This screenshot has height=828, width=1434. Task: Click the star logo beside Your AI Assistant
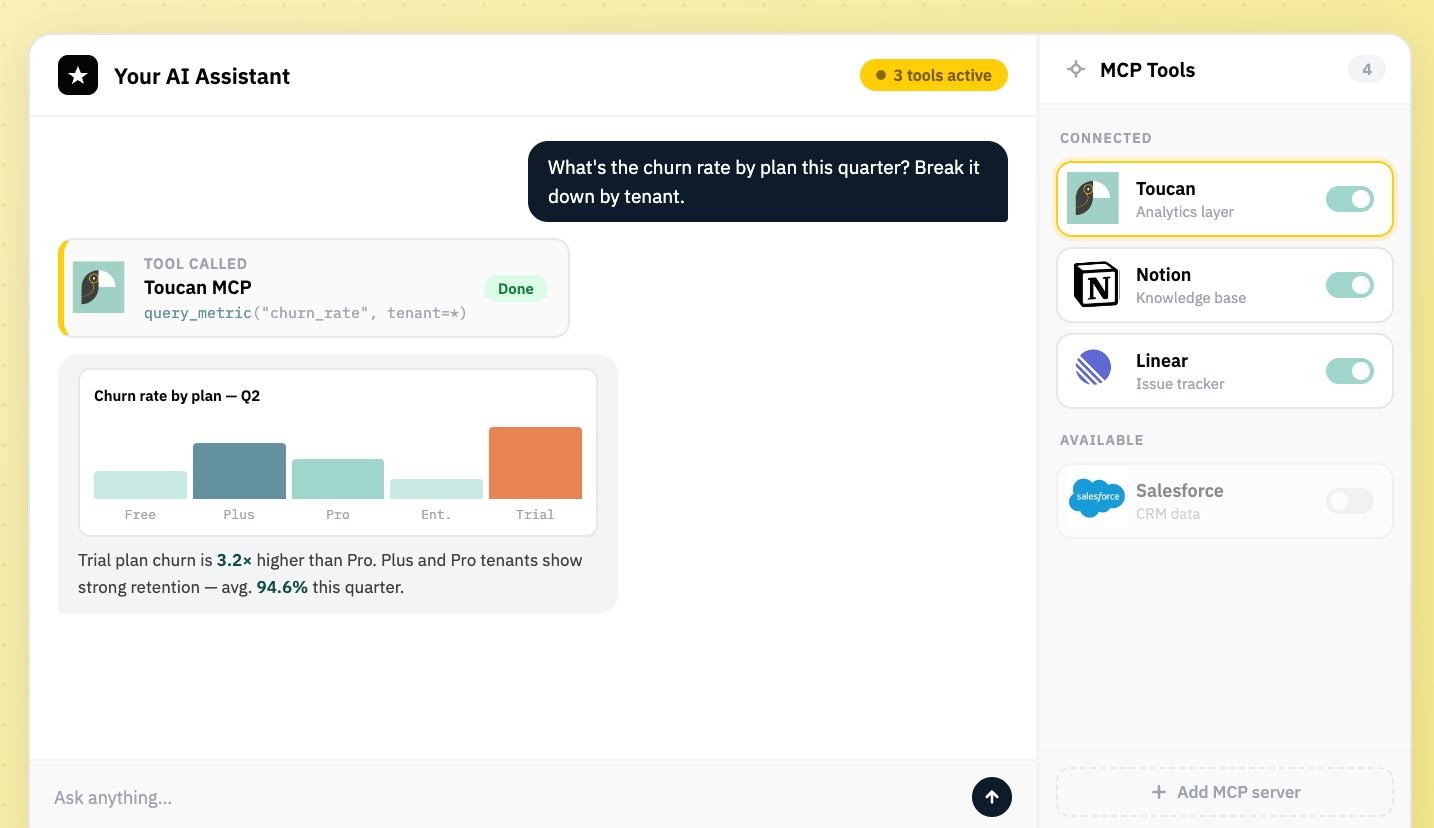click(78, 75)
